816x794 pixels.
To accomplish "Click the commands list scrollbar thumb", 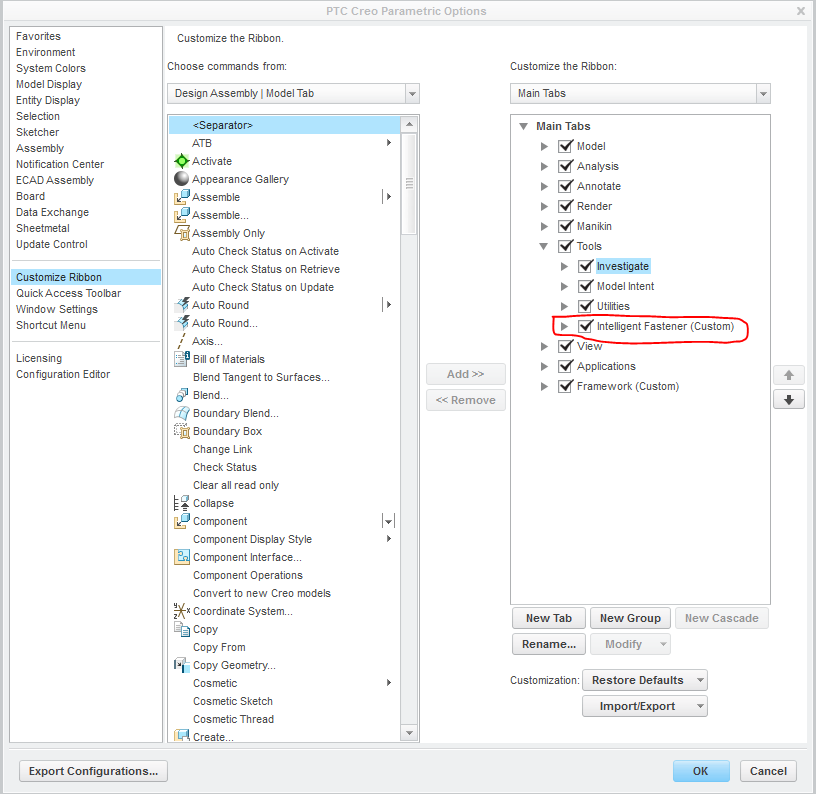I will pos(409,184).
